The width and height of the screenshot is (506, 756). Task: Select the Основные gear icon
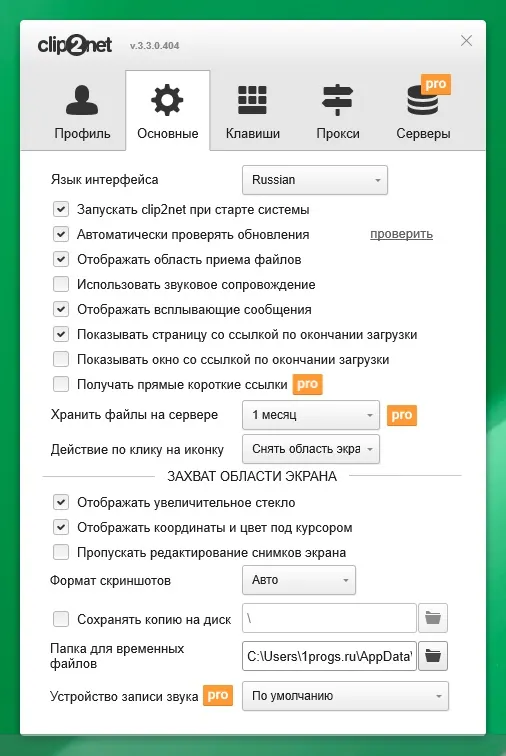coord(167,100)
